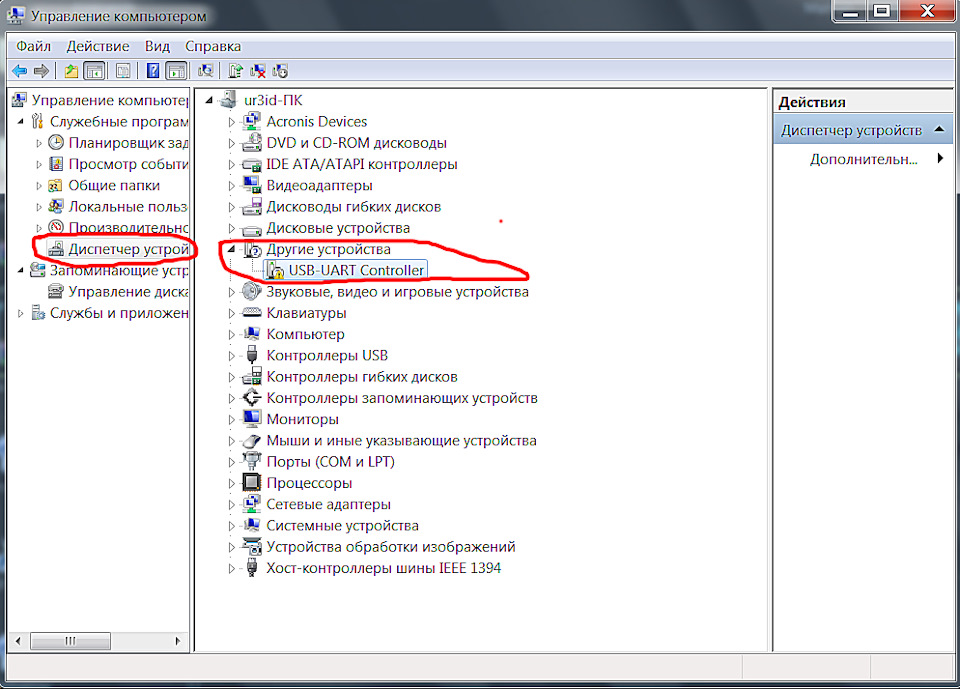Open the Действие menu
The width and height of the screenshot is (960, 689).
point(98,47)
